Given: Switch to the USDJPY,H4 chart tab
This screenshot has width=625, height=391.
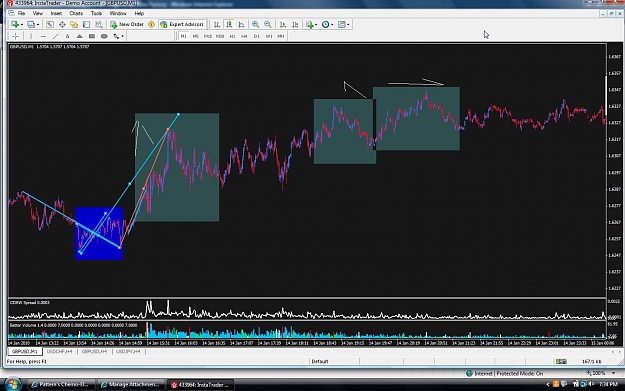Looking at the screenshot, I should click(x=128, y=352).
